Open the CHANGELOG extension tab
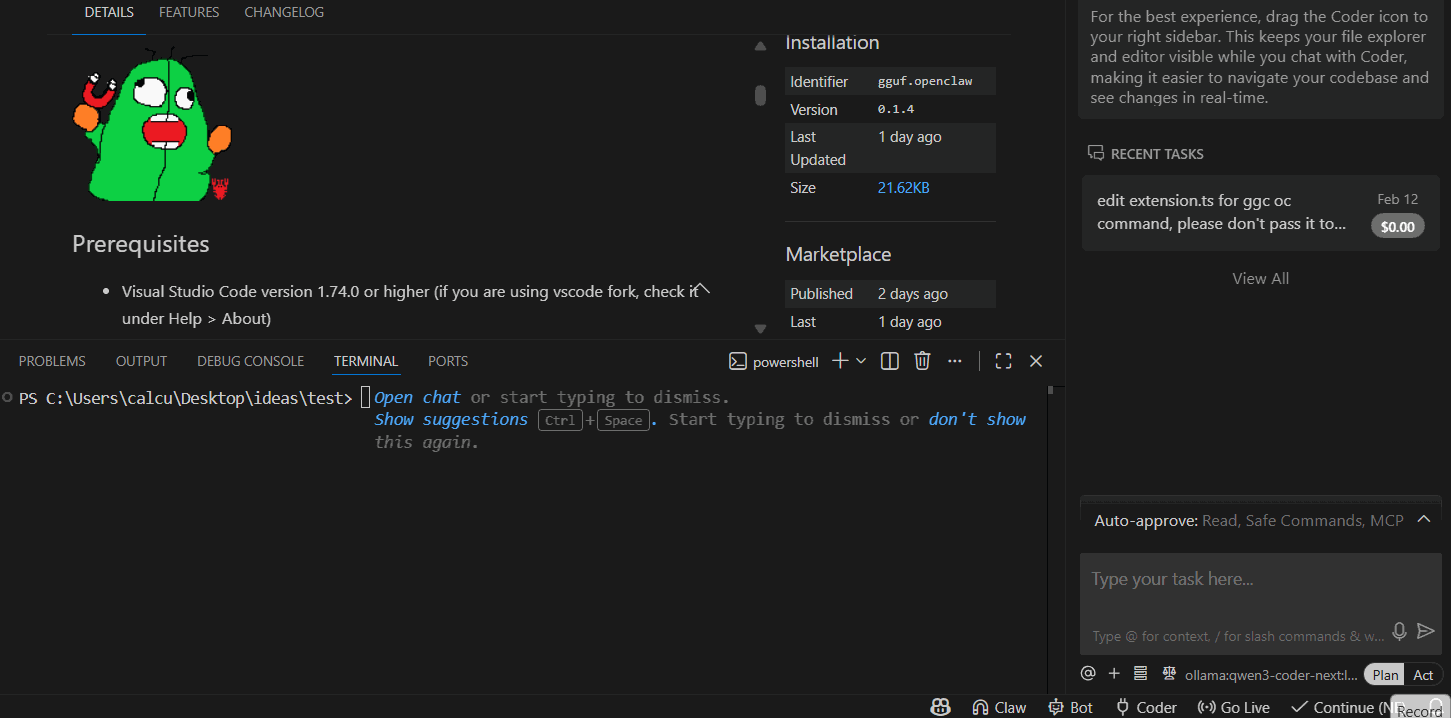This screenshot has height=718, width=1451. (284, 12)
